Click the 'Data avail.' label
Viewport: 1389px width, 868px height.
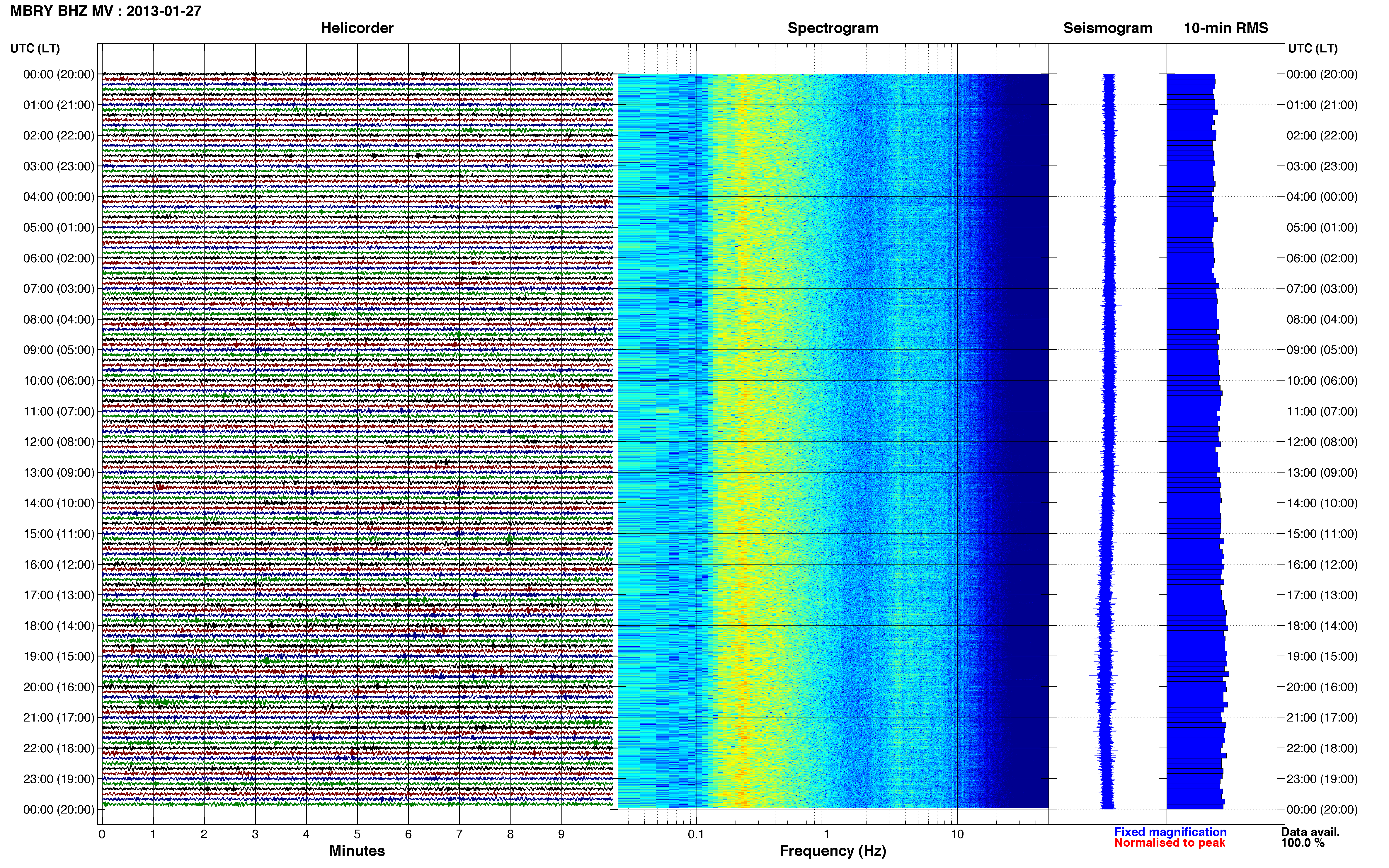pos(1310,832)
